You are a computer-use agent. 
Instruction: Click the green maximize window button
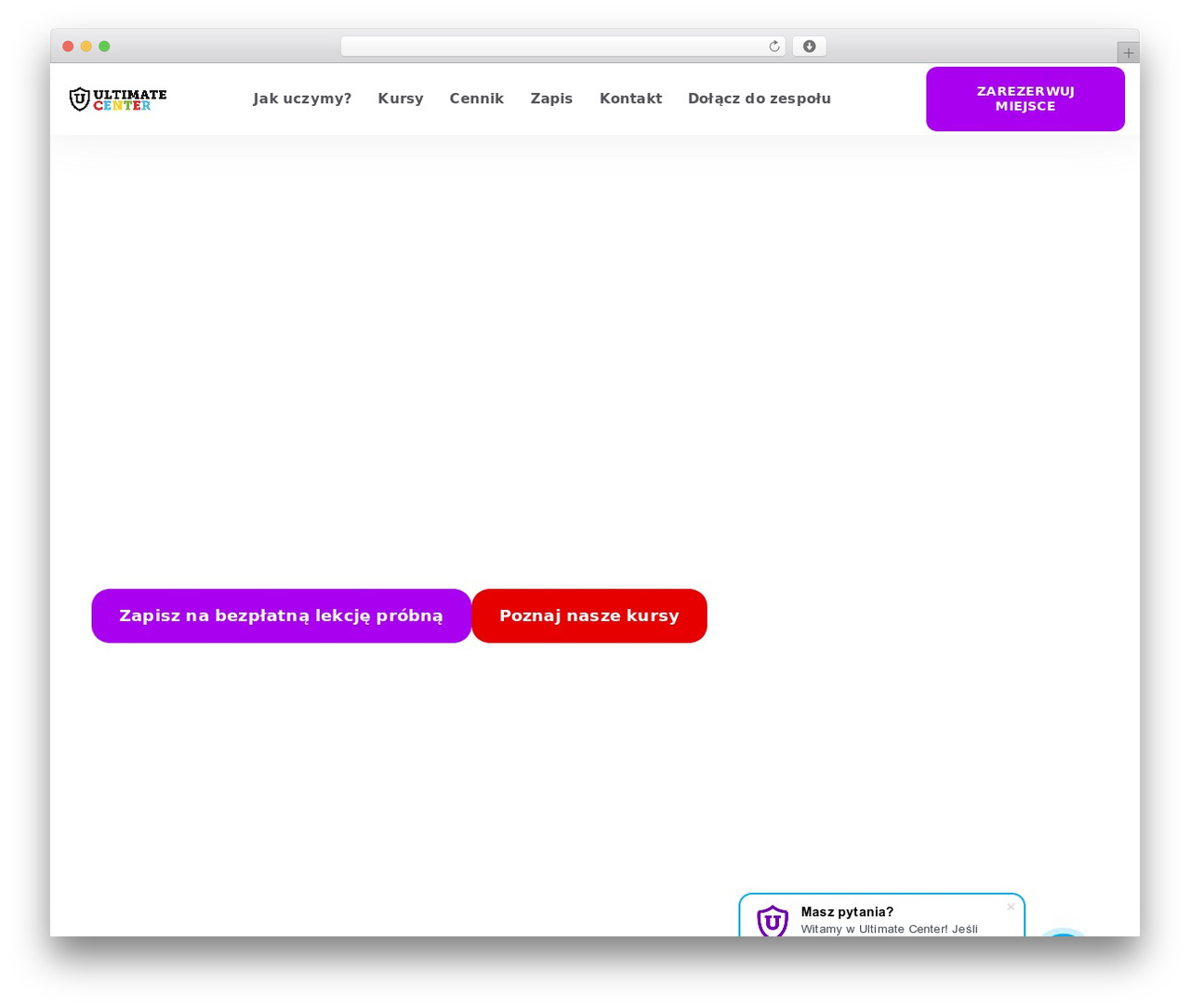(104, 46)
